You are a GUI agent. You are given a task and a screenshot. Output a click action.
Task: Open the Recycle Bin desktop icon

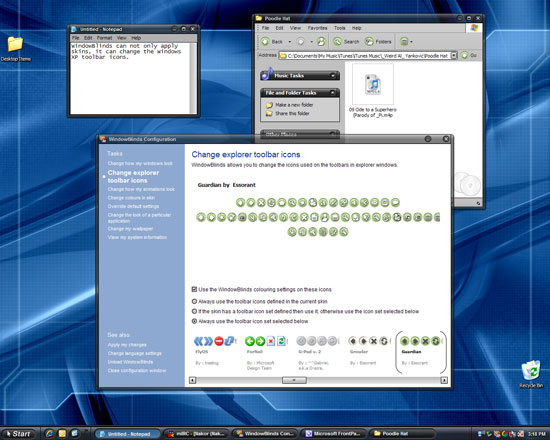pos(531,374)
